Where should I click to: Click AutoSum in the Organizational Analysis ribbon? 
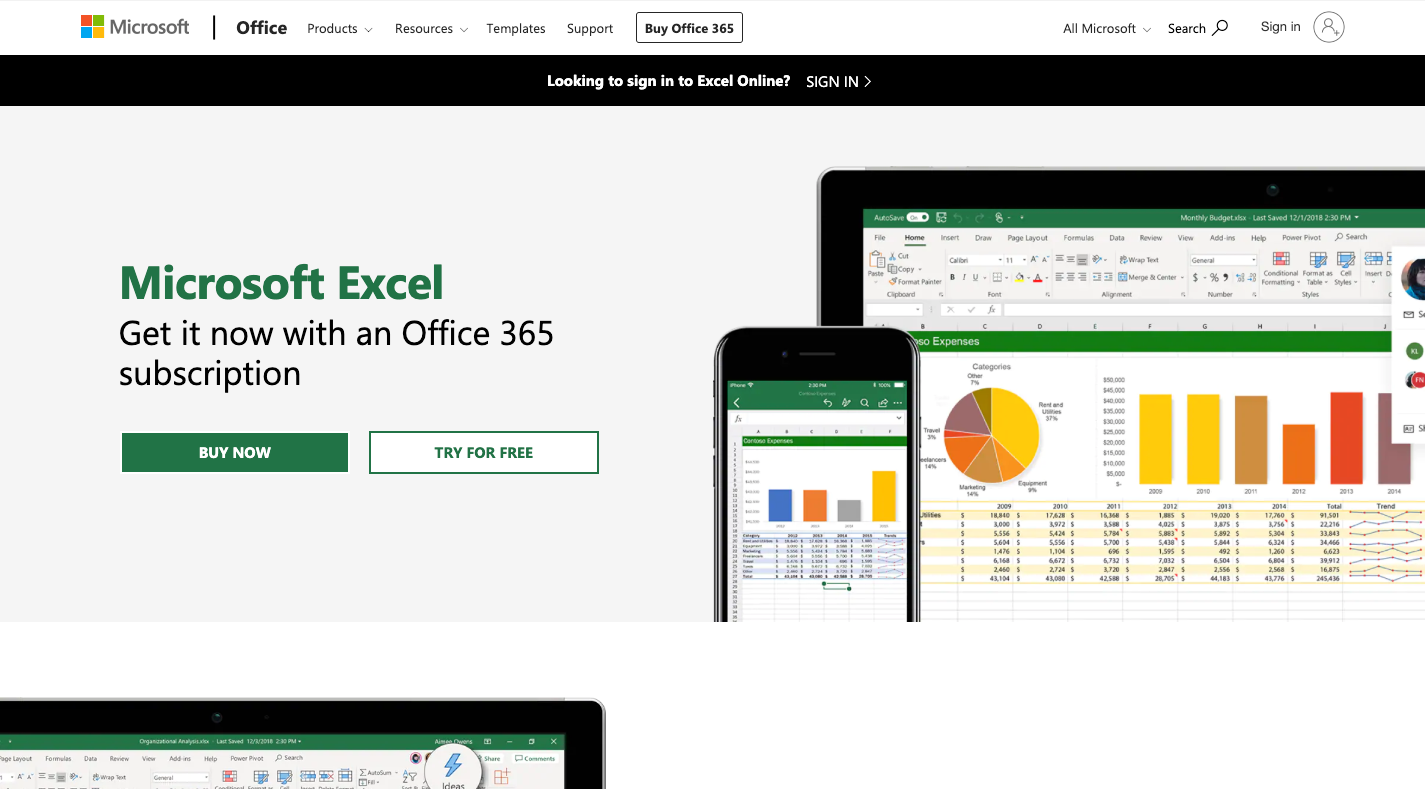click(376, 773)
